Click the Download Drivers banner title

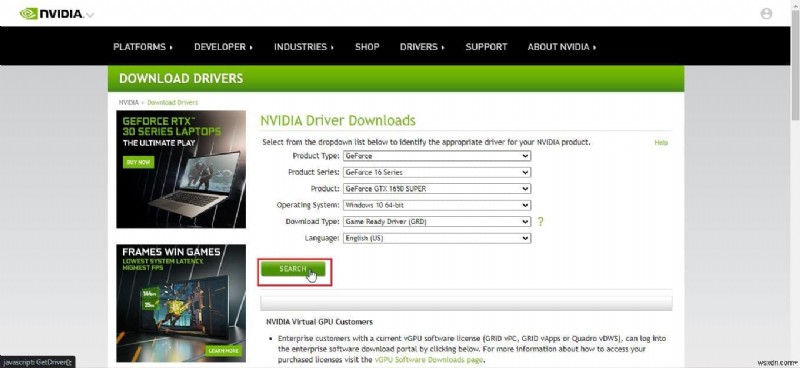tap(181, 79)
